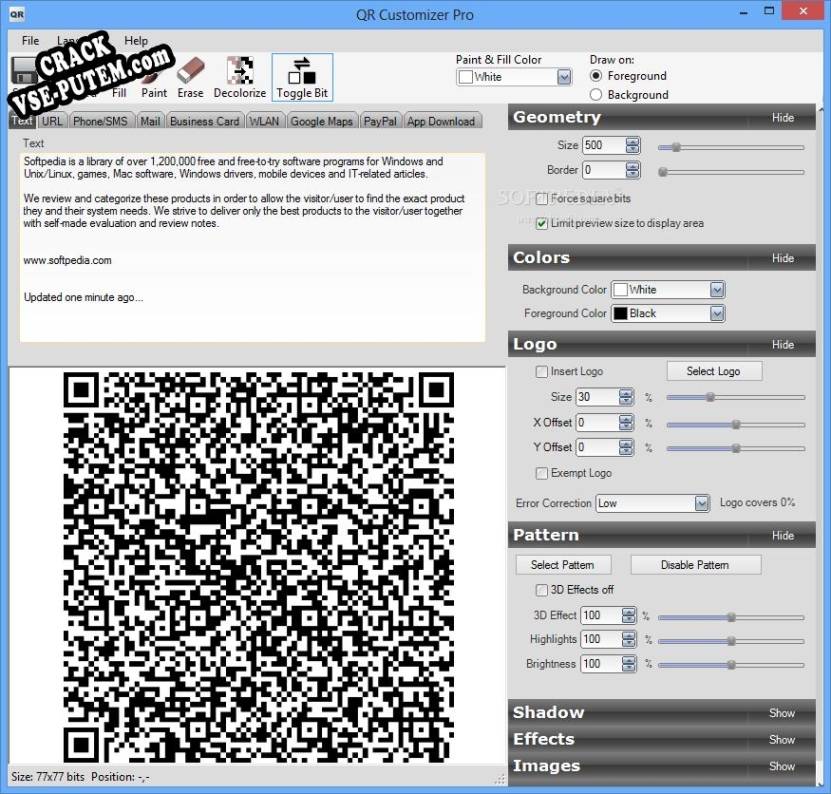The image size is (831, 794).
Task: Click the Border value stepper
Action: point(632,170)
